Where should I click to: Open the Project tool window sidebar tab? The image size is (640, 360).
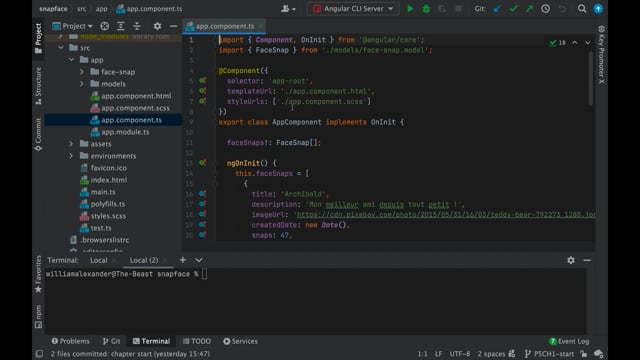38,38
